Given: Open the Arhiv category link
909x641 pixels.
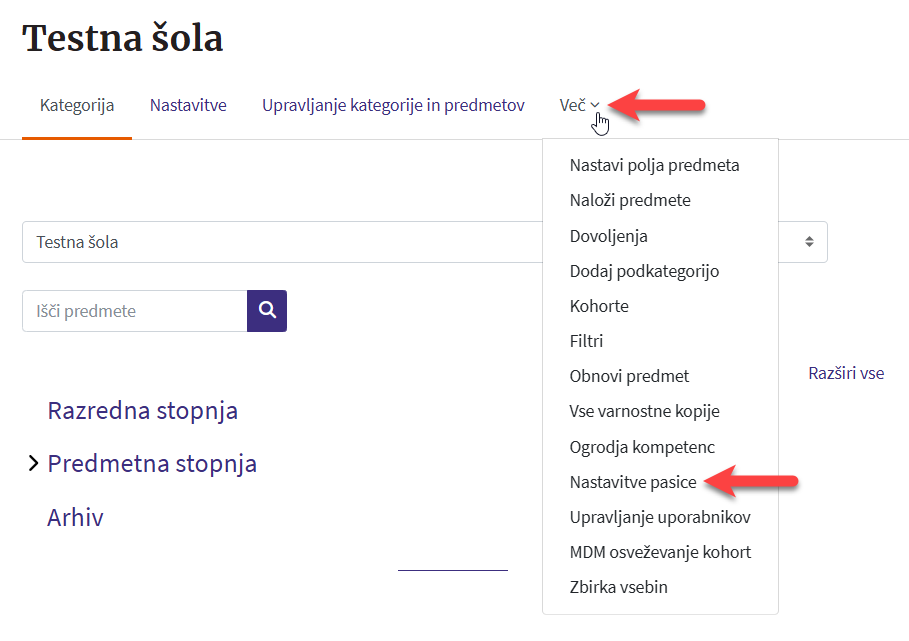Looking at the screenshot, I should [x=76, y=517].
